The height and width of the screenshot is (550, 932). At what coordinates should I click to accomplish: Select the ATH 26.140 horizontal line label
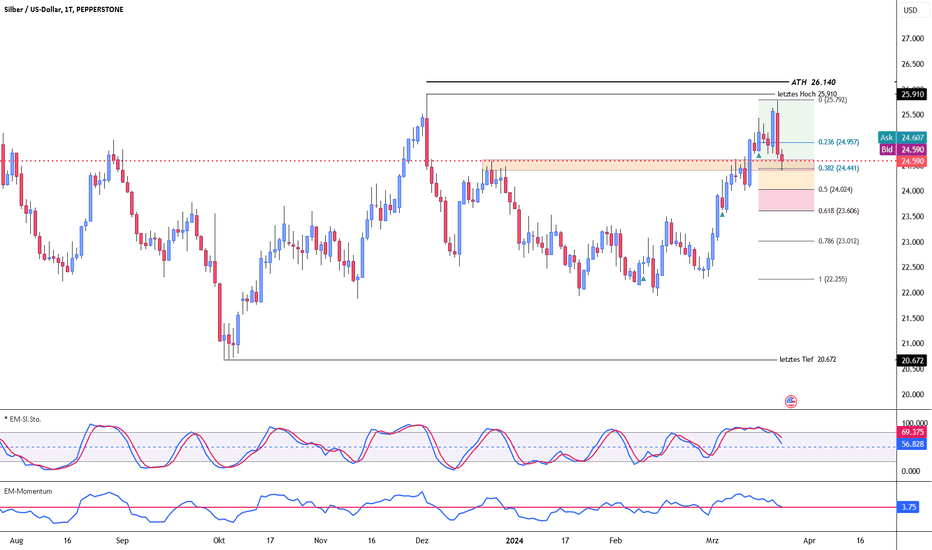[x=813, y=82]
